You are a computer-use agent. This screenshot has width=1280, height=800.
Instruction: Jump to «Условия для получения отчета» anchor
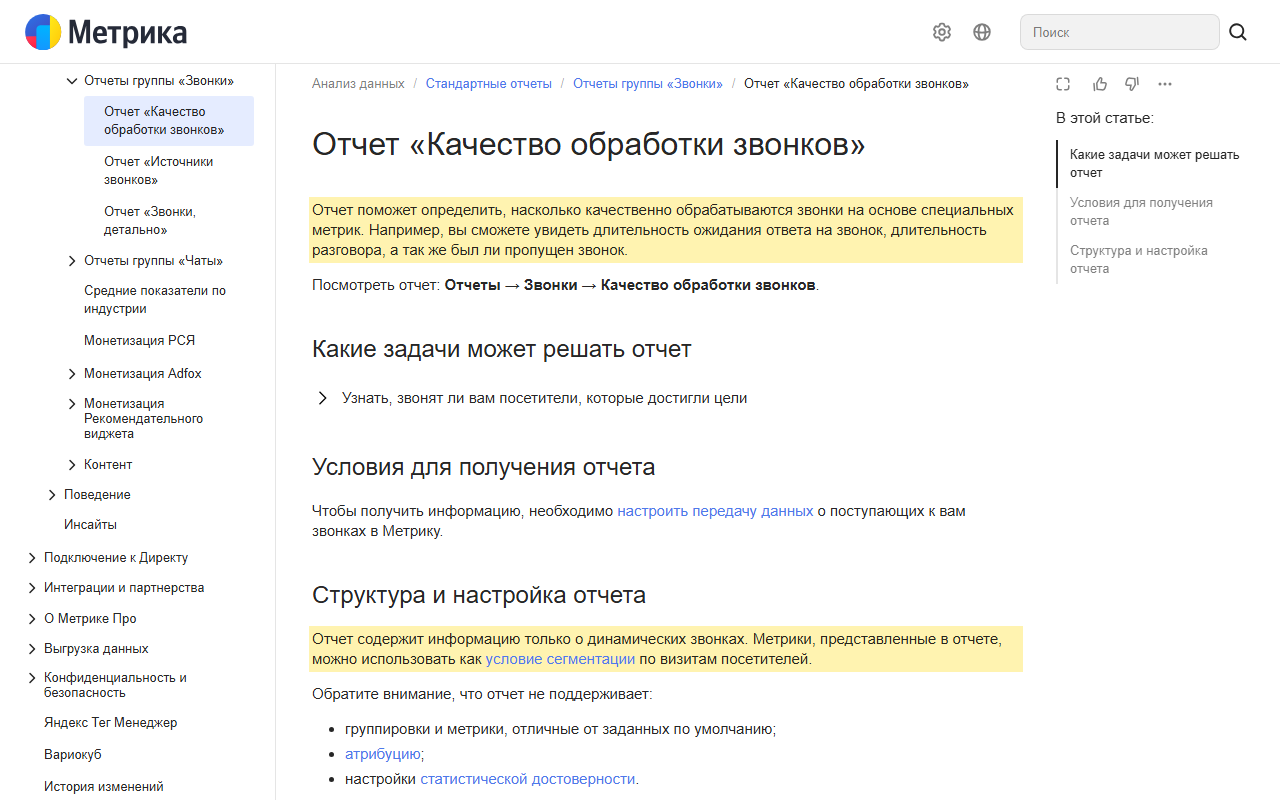[1141, 212]
